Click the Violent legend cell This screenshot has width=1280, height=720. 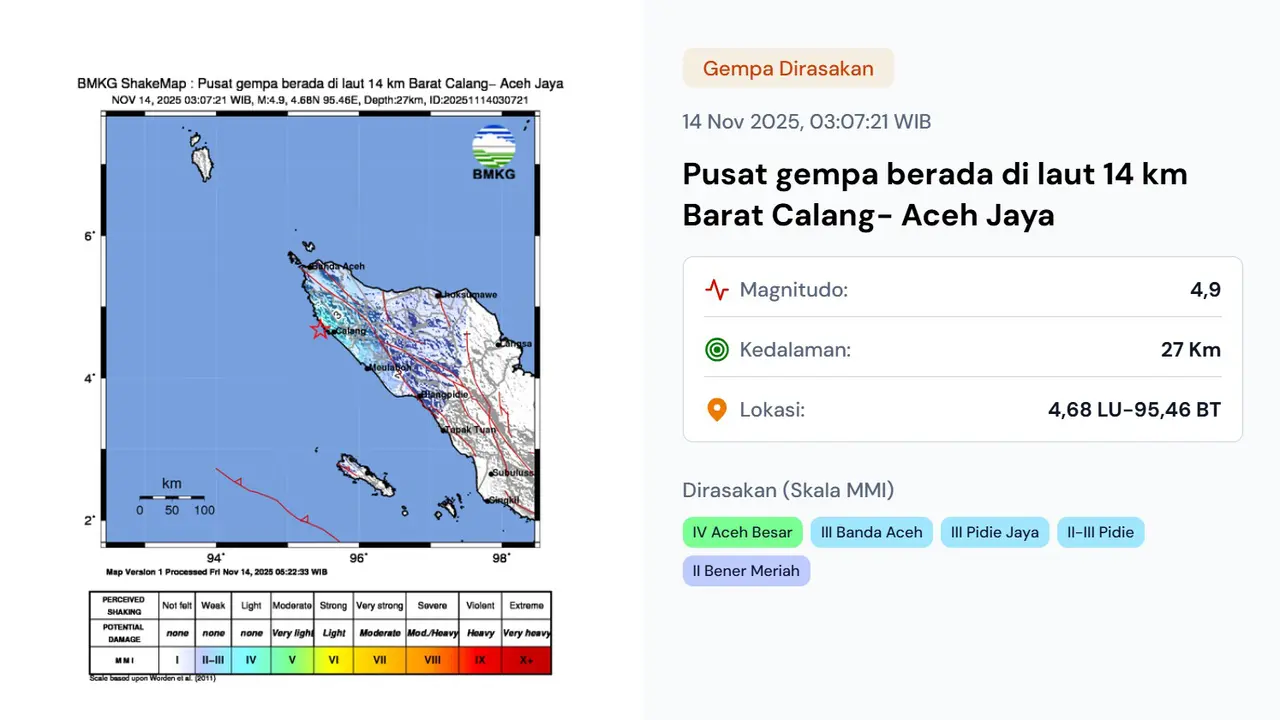point(480,605)
